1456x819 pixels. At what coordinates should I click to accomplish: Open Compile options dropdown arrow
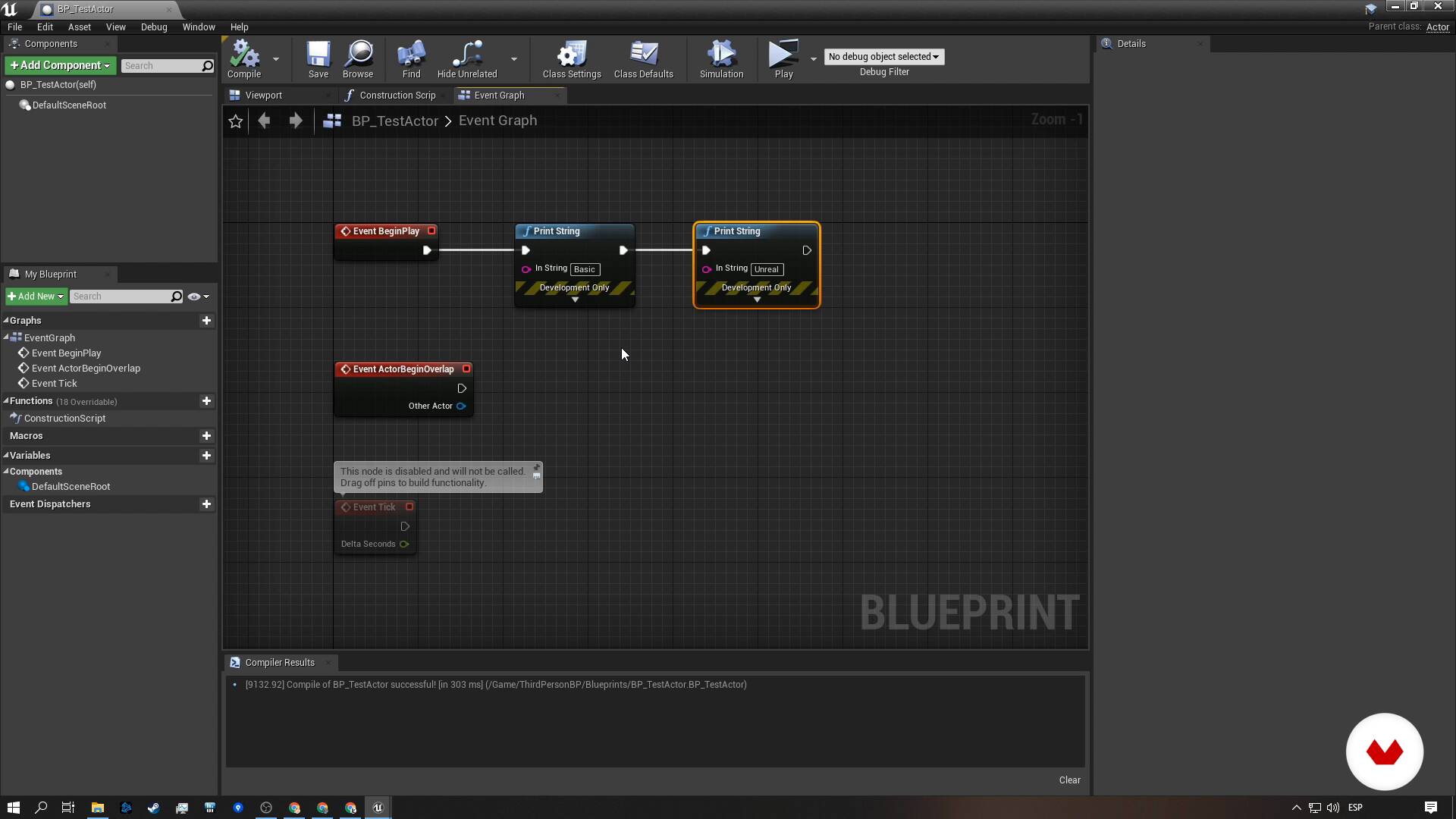(276, 59)
